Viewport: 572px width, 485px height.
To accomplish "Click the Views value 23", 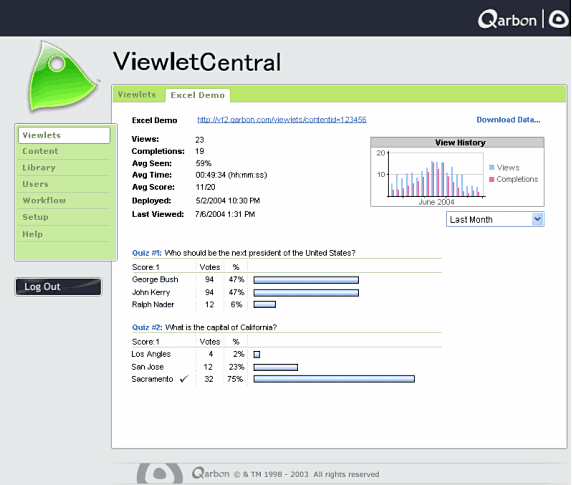I will pyautogui.click(x=200, y=140).
